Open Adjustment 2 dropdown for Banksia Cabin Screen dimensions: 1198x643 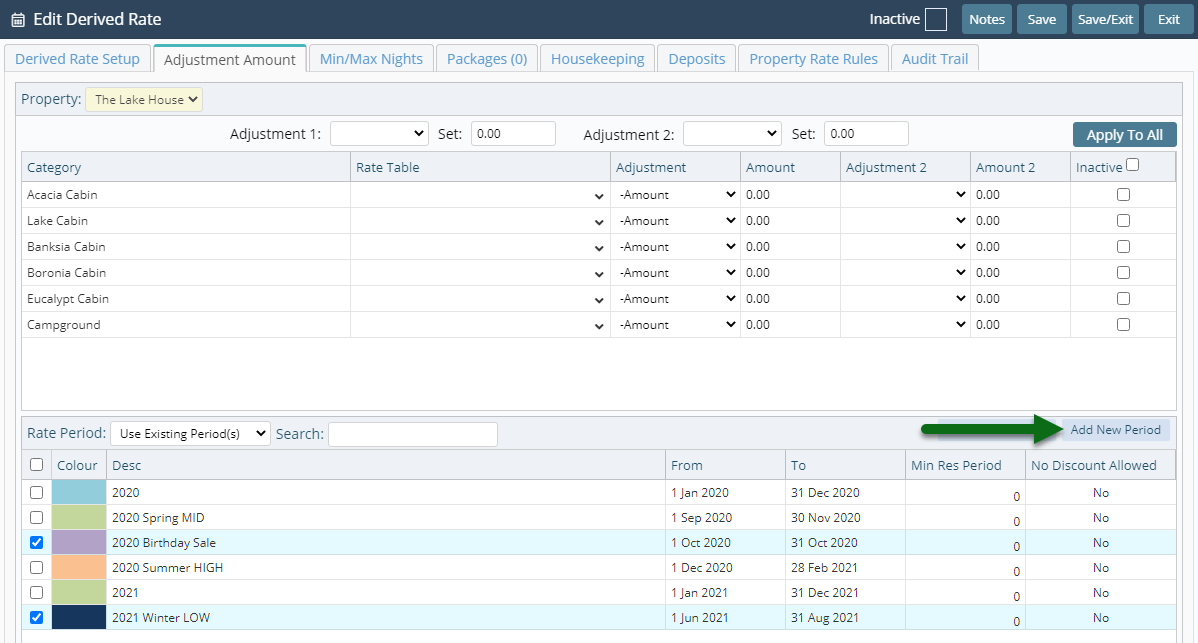tap(905, 247)
